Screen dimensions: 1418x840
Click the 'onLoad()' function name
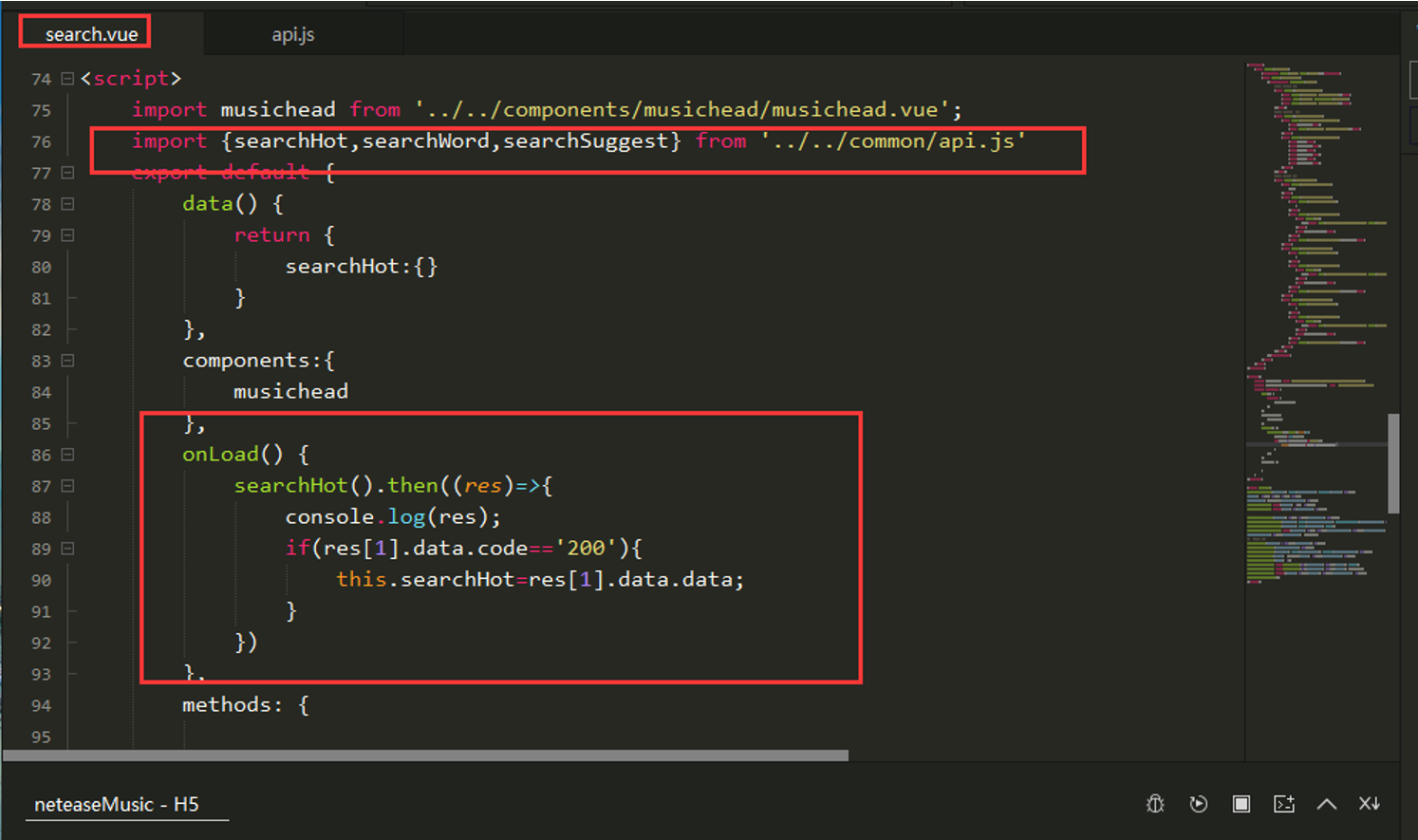point(233,455)
